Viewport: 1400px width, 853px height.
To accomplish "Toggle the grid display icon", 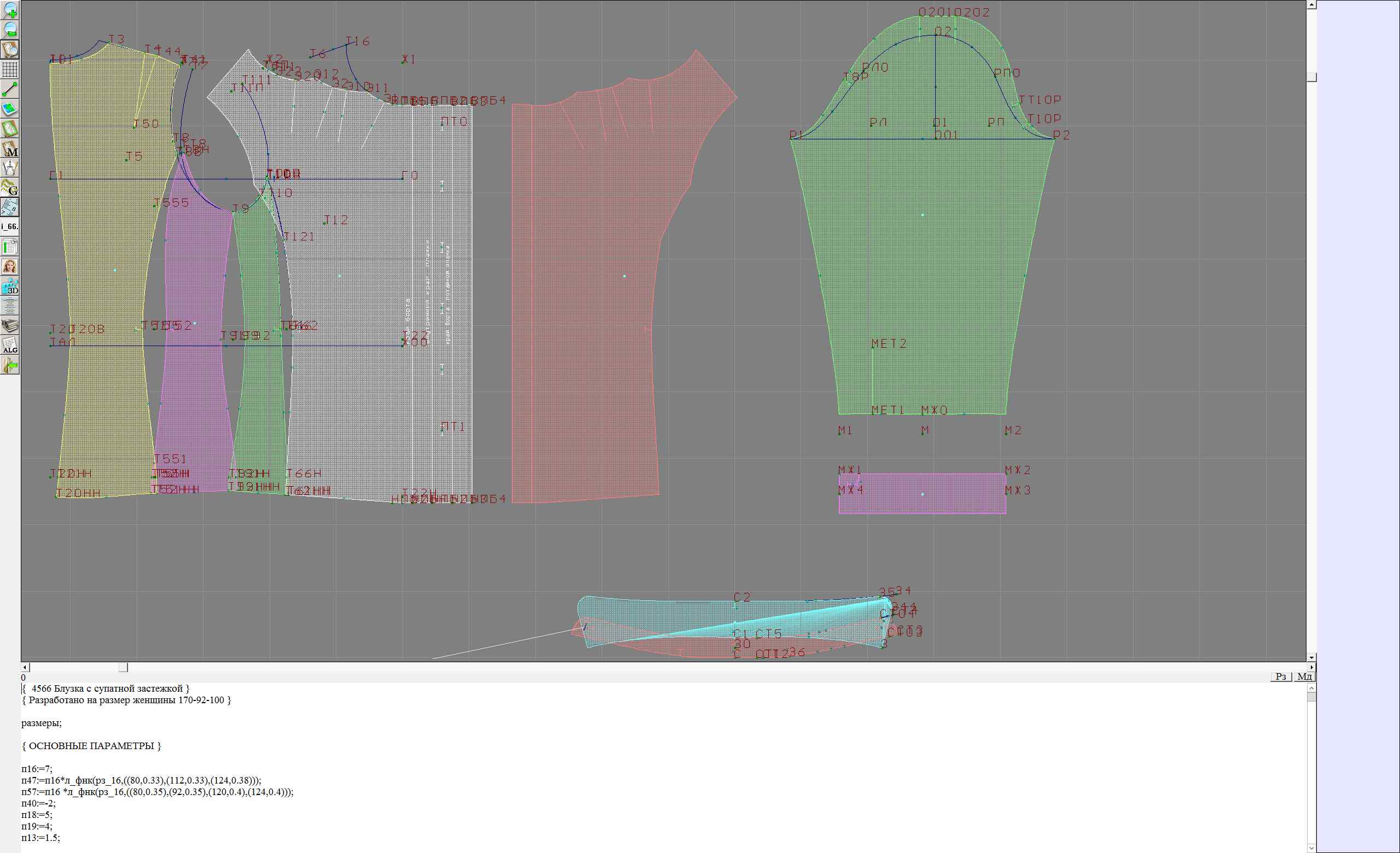I will [x=10, y=69].
